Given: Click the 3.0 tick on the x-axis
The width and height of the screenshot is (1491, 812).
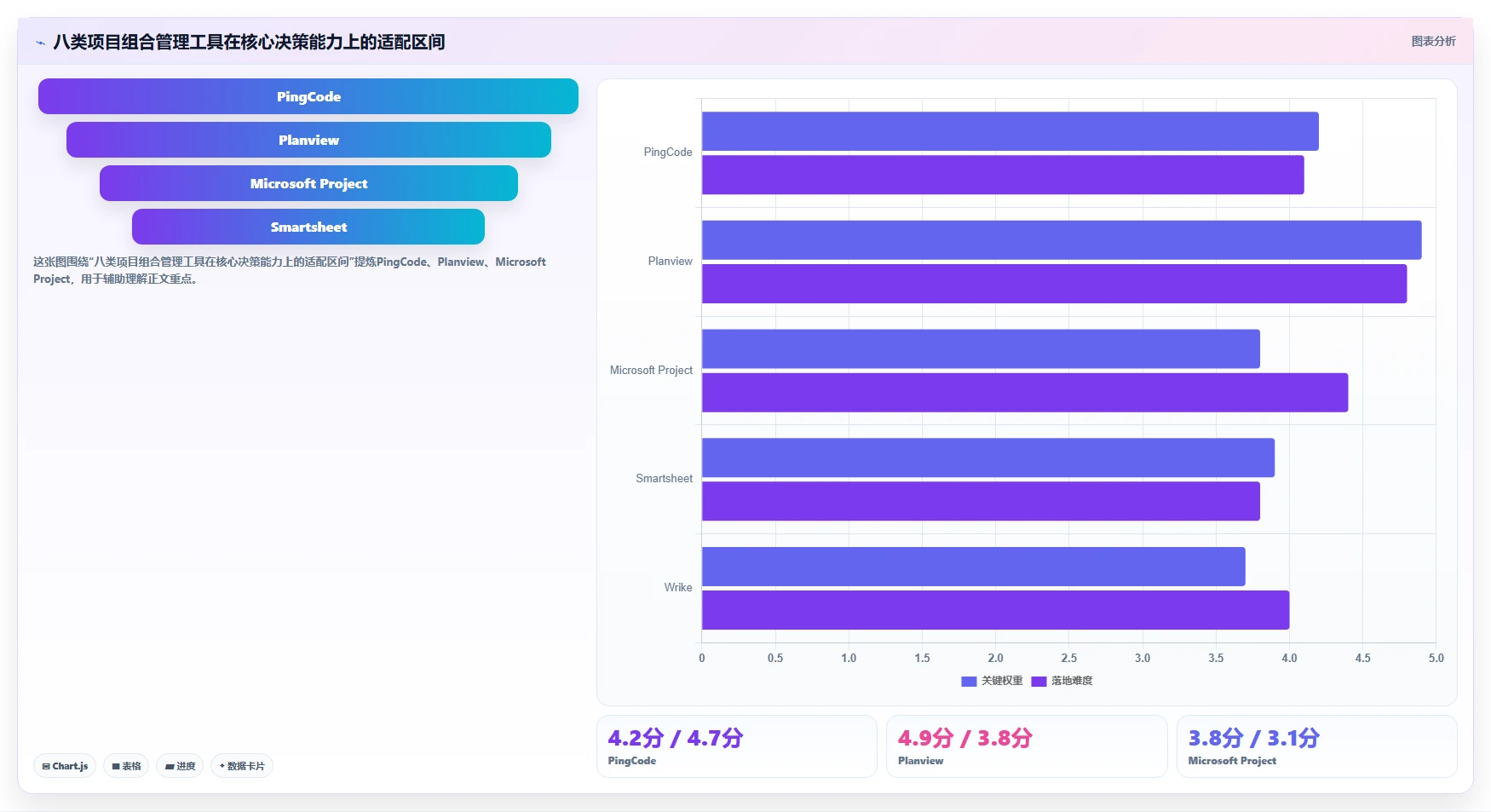Looking at the screenshot, I should [x=1143, y=659].
